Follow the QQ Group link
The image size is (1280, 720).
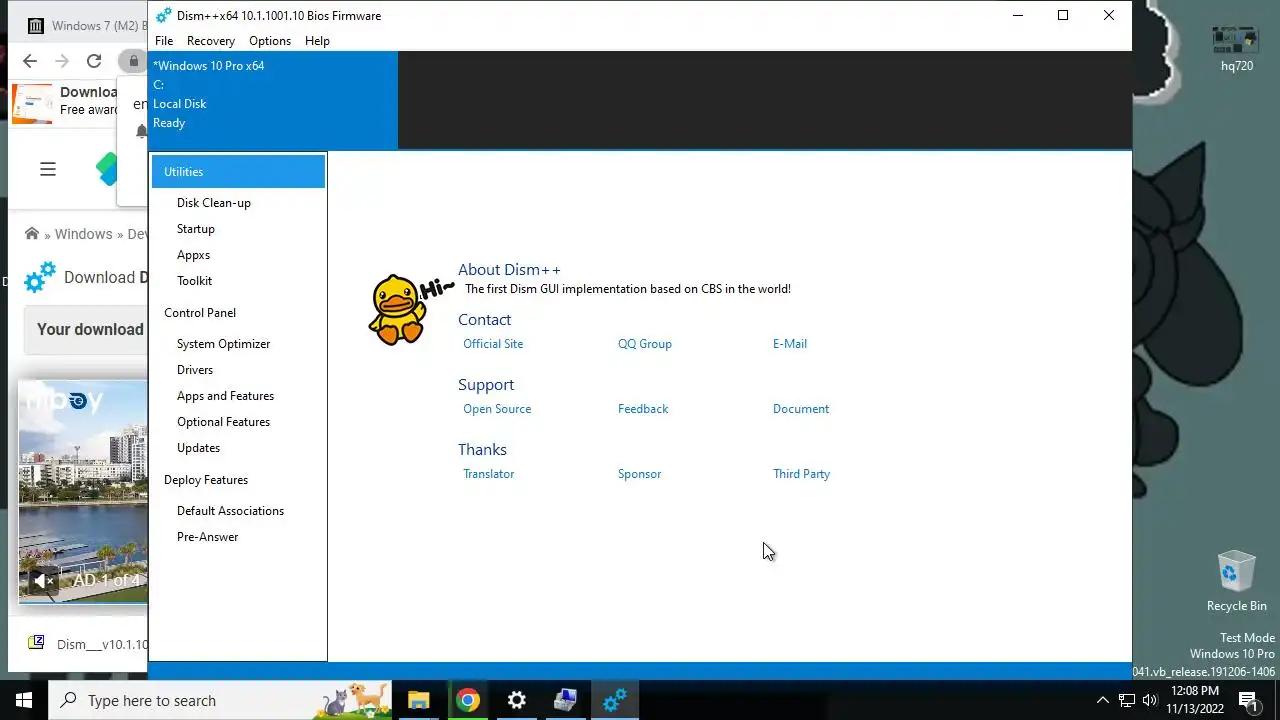(x=645, y=344)
